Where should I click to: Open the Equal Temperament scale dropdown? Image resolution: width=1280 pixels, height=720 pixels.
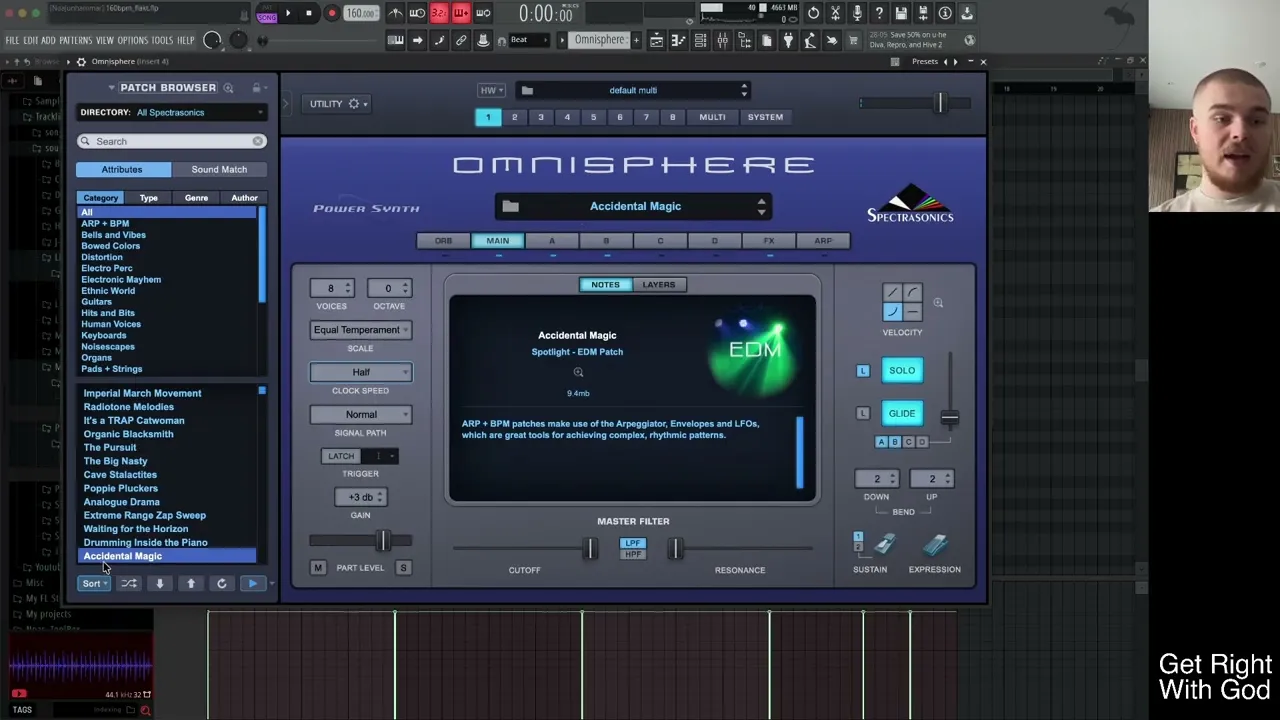tap(361, 330)
